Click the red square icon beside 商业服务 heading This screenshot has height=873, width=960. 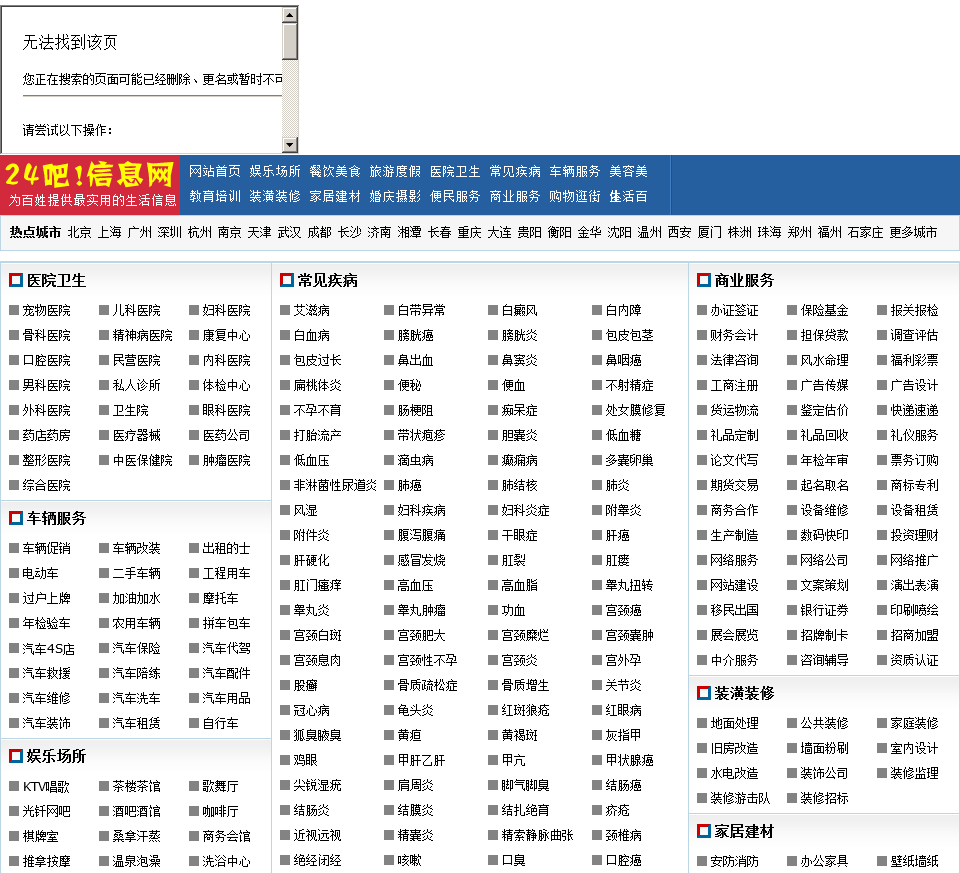pos(703,280)
